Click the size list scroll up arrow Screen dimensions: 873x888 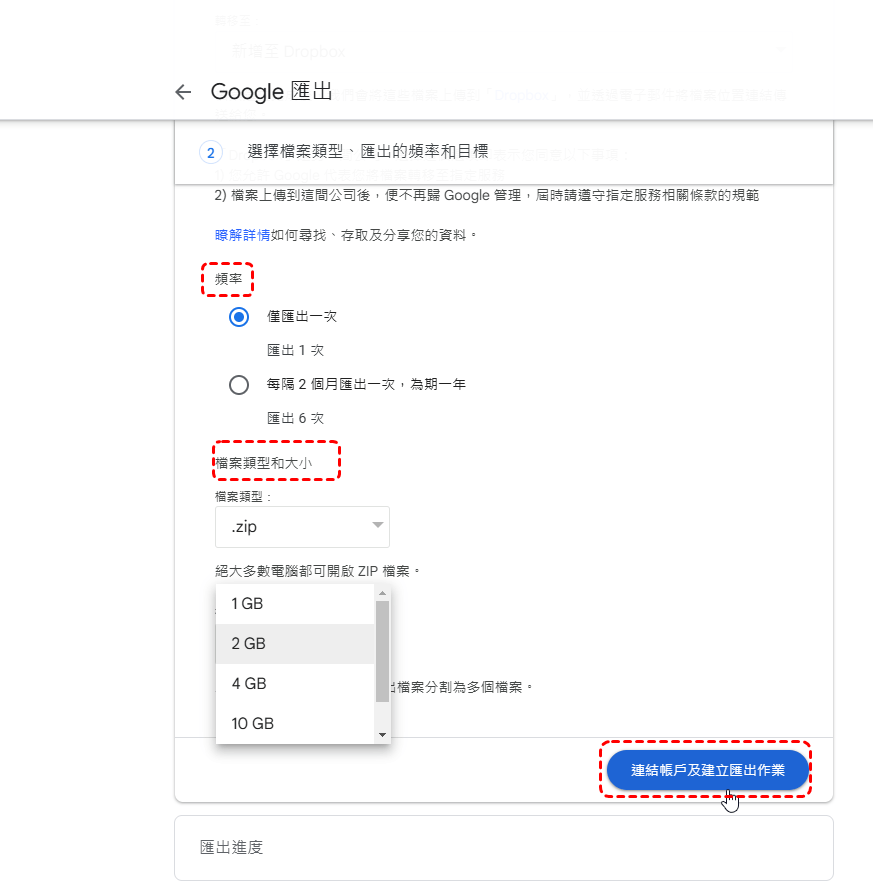point(383,593)
